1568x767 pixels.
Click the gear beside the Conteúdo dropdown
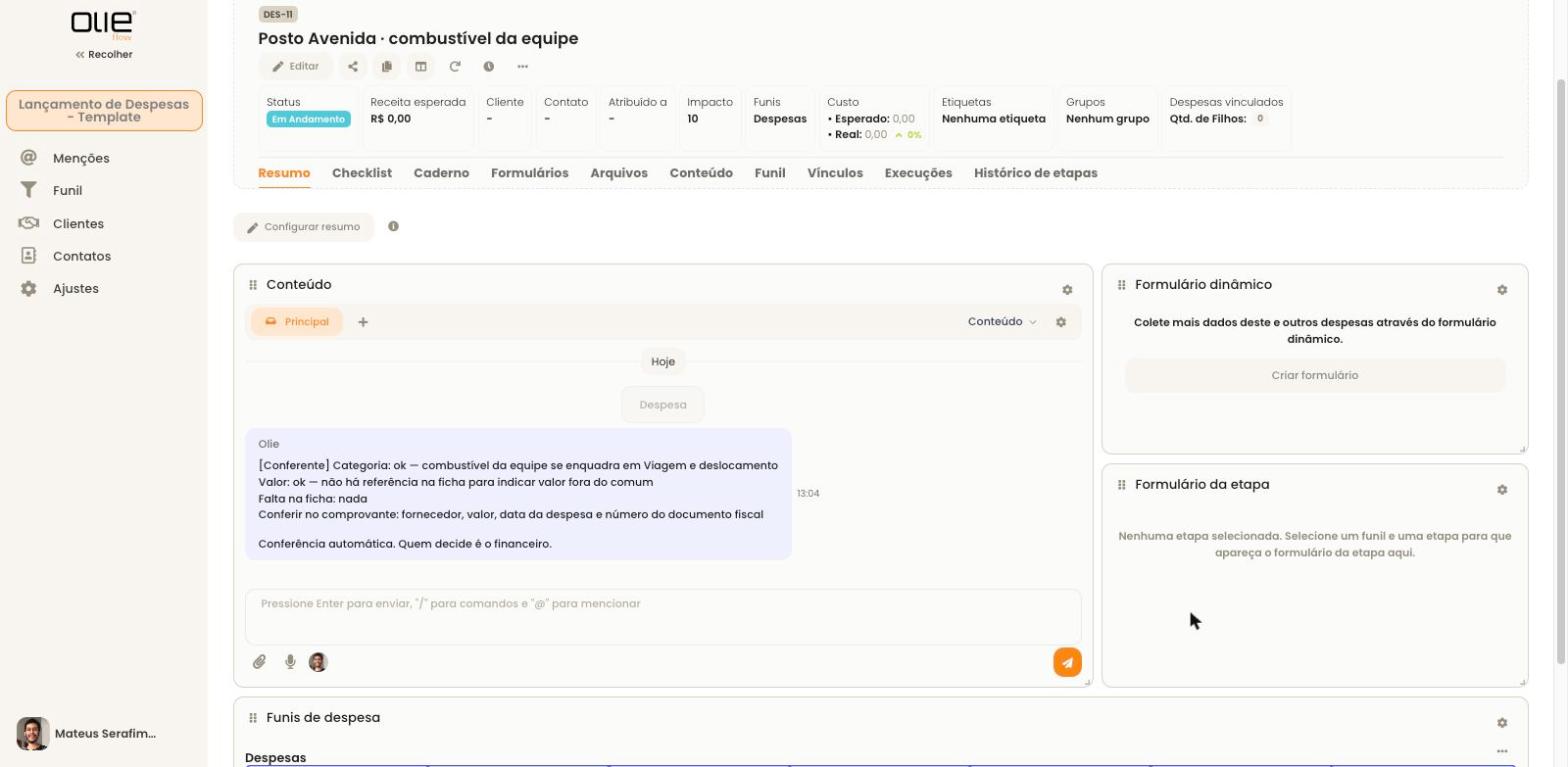(x=1061, y=322)
